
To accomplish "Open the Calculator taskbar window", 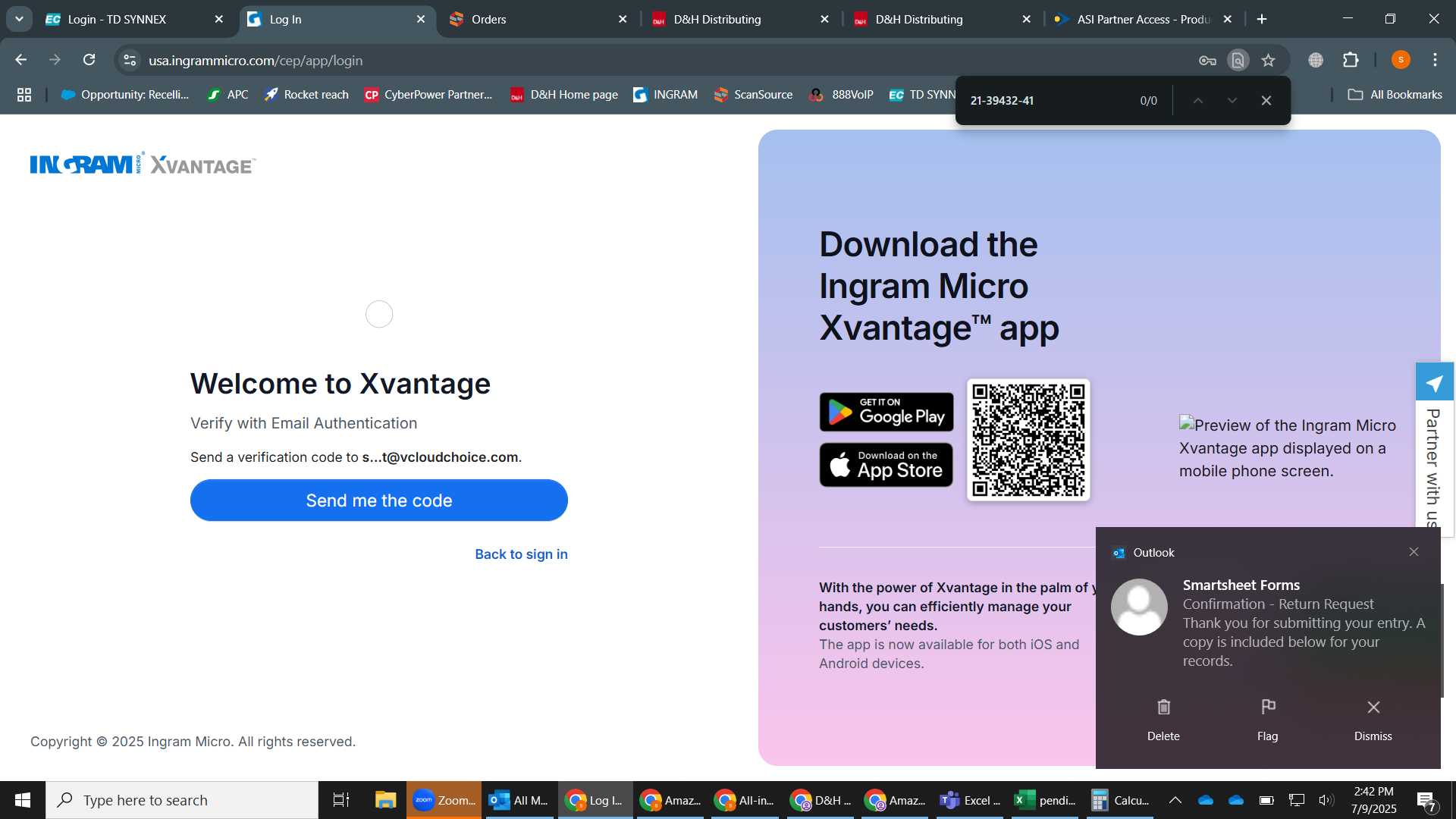I will 1122,800.
